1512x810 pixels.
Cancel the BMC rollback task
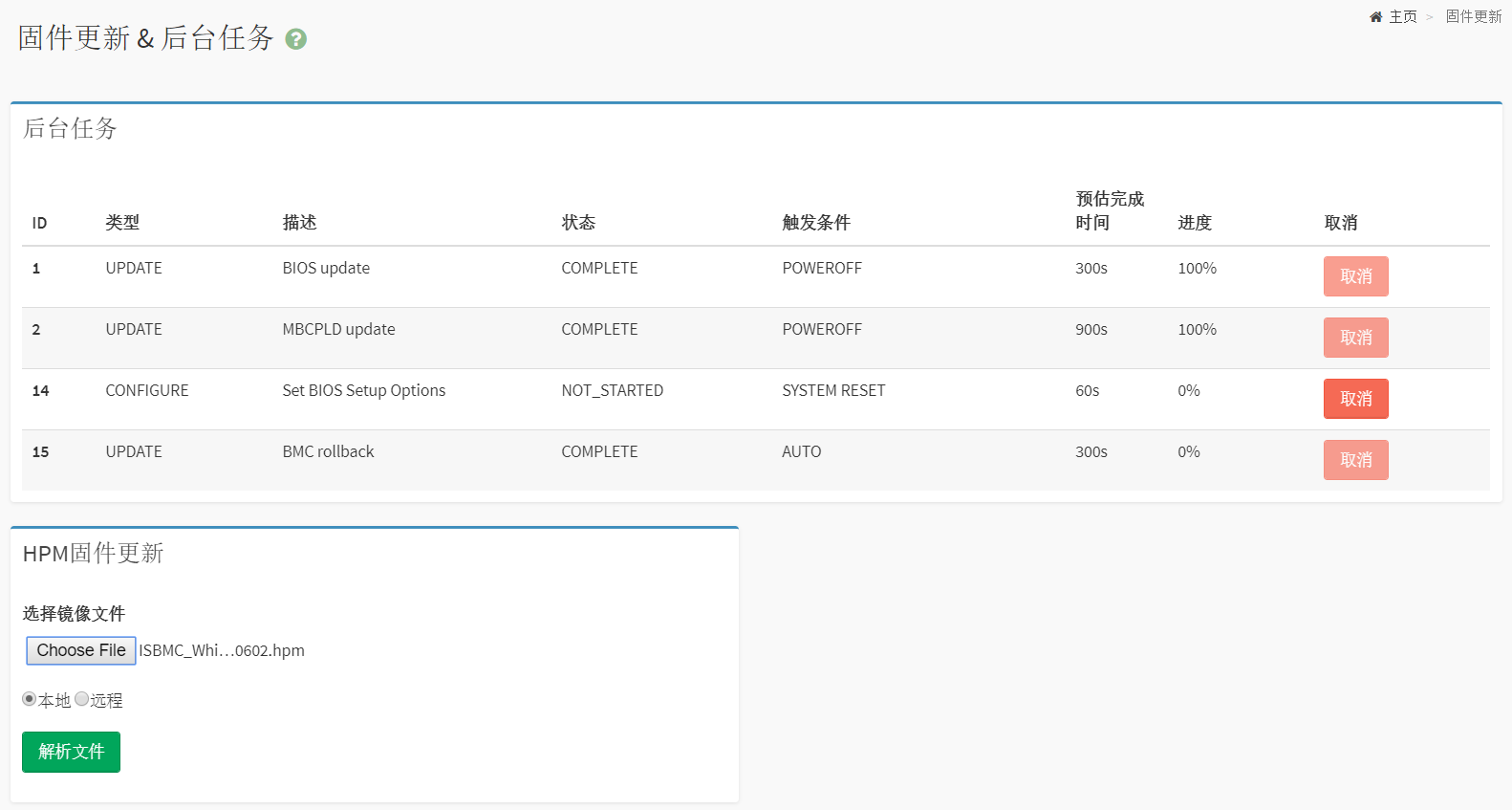point(1355,460)
